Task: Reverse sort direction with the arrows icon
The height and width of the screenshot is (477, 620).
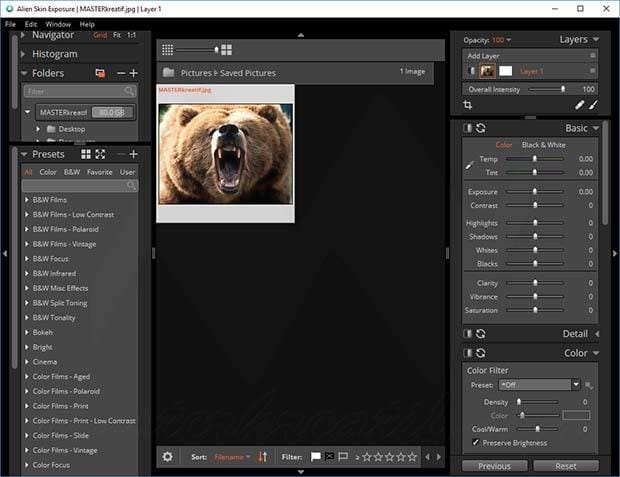Action: point(263,457)
